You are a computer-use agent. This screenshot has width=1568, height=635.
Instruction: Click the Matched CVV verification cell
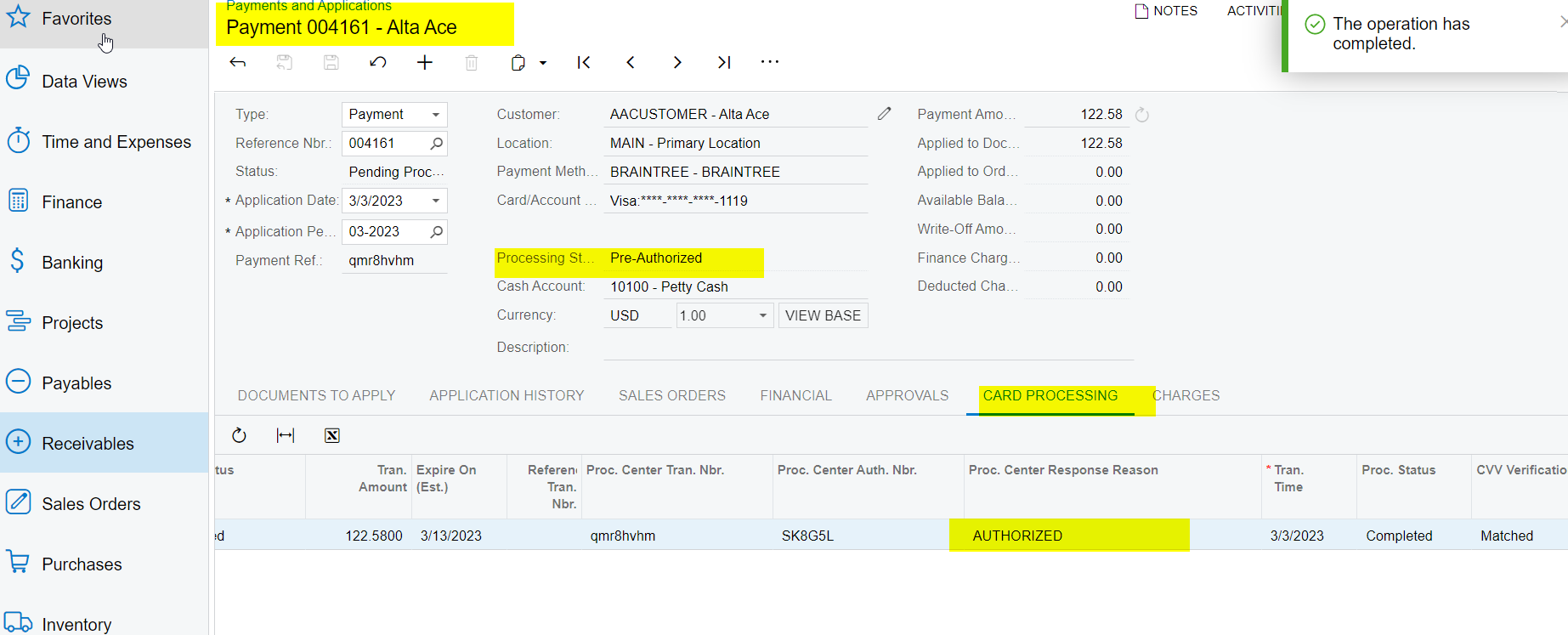pos(1520,536)
